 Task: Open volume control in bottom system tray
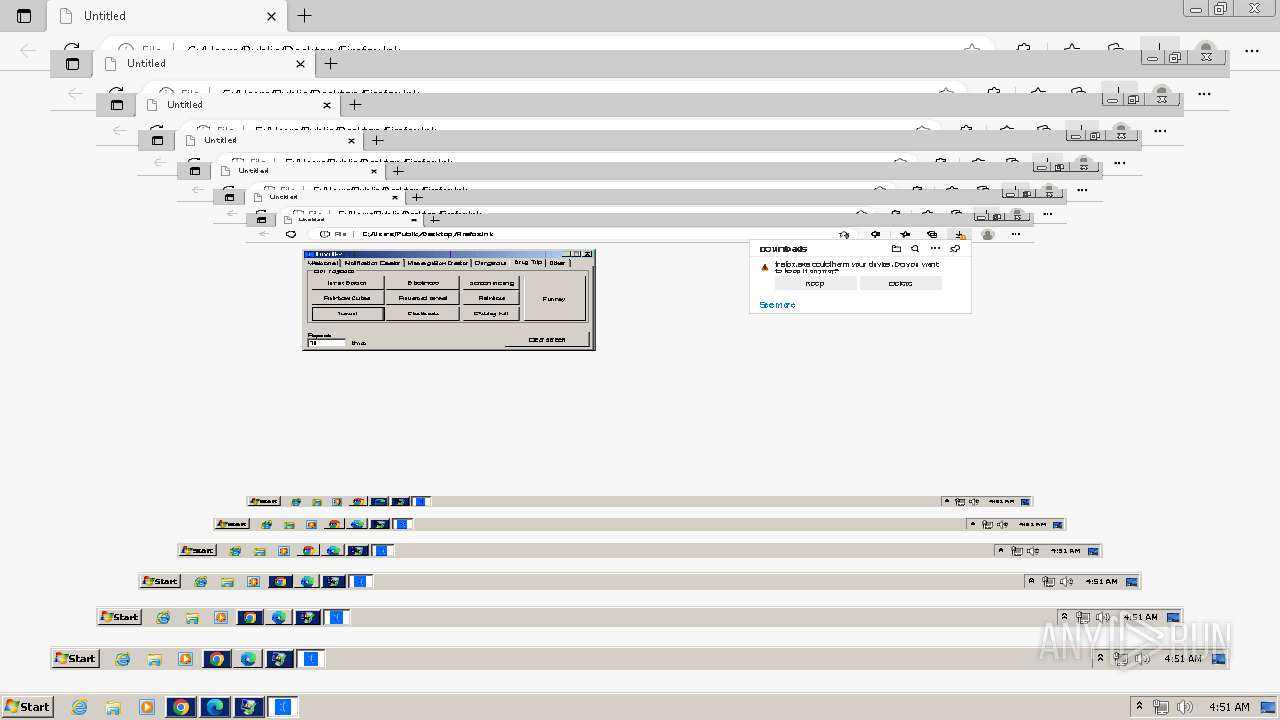click(x=1185, y=706)
